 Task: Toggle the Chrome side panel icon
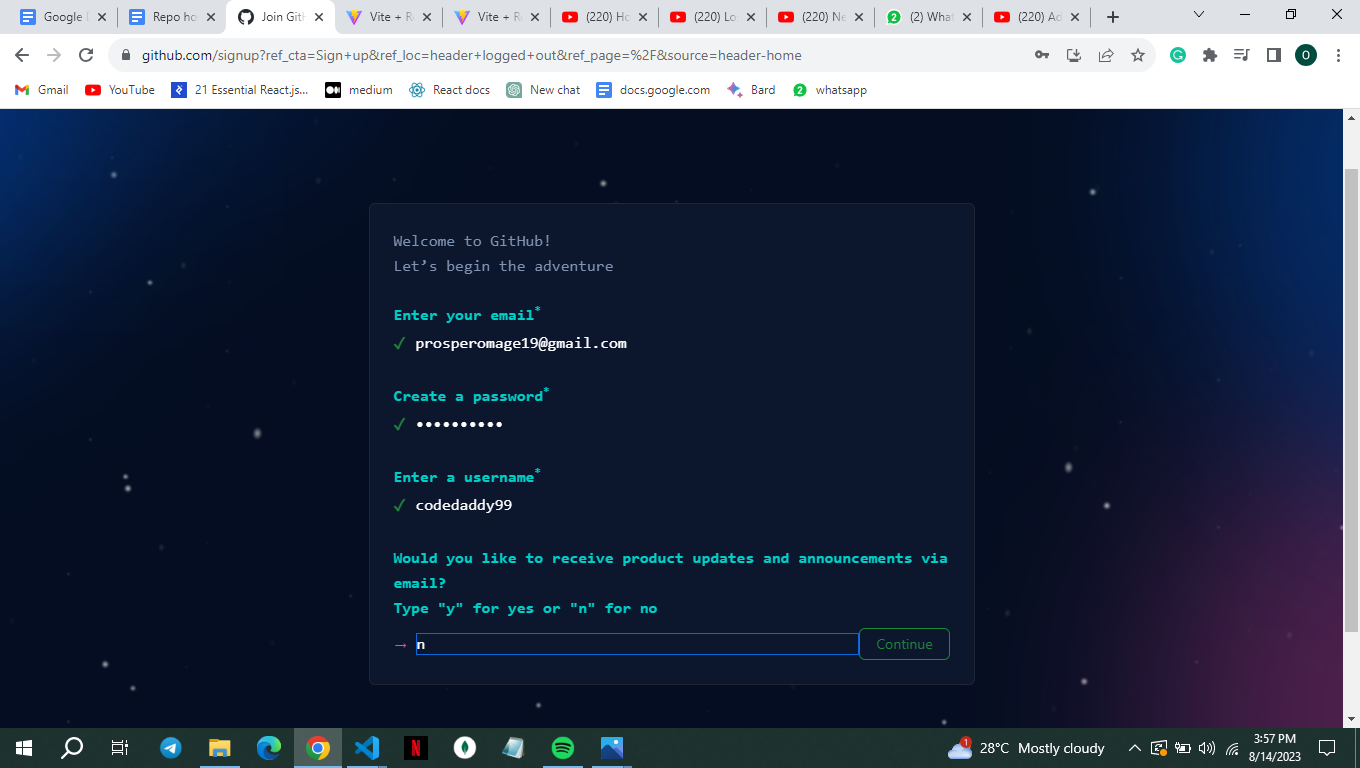[1274, 55]
